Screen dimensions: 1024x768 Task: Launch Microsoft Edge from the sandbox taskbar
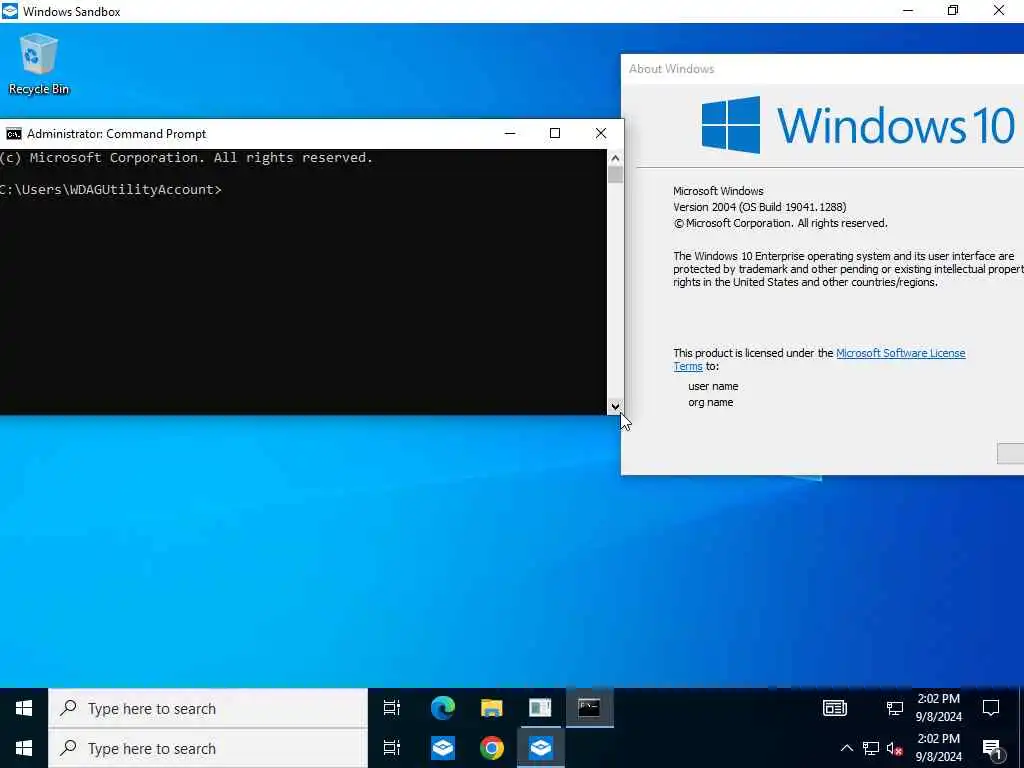pos(443,708)
